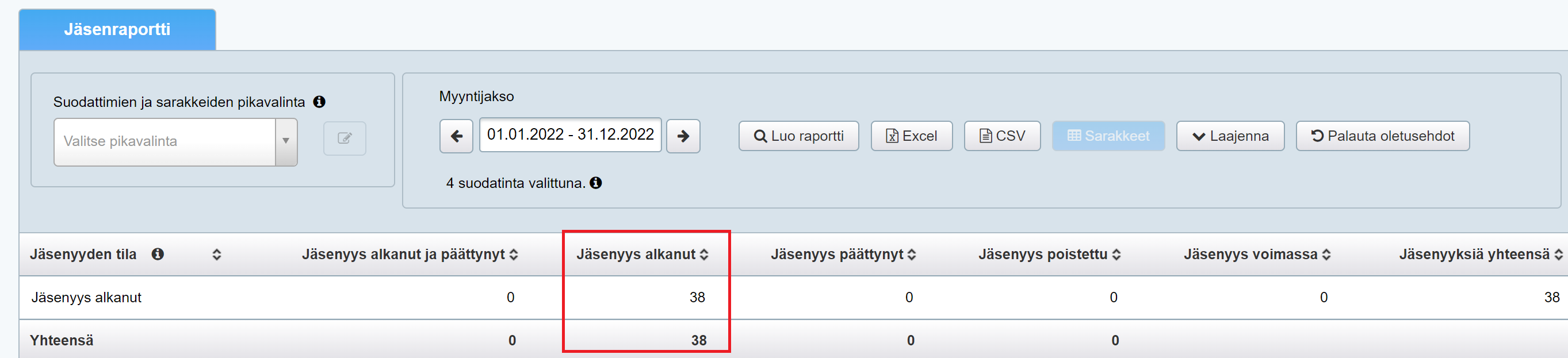
Task: Export report as CSV
Action: pos(1002,136)
